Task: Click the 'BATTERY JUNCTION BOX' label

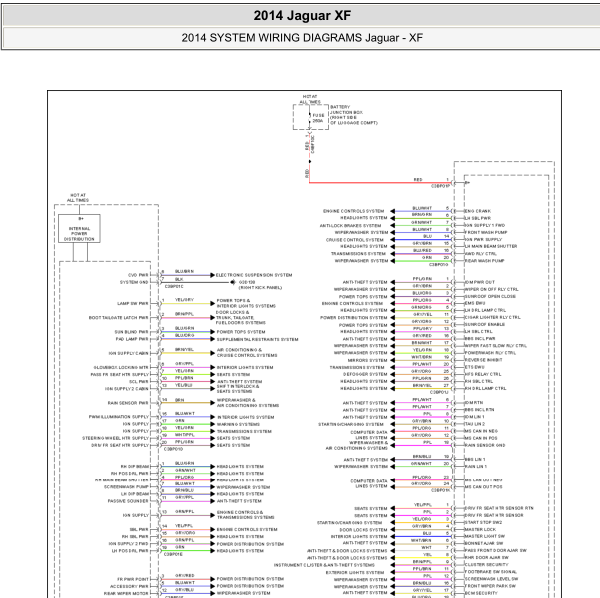Action: [x=346, y=109]
